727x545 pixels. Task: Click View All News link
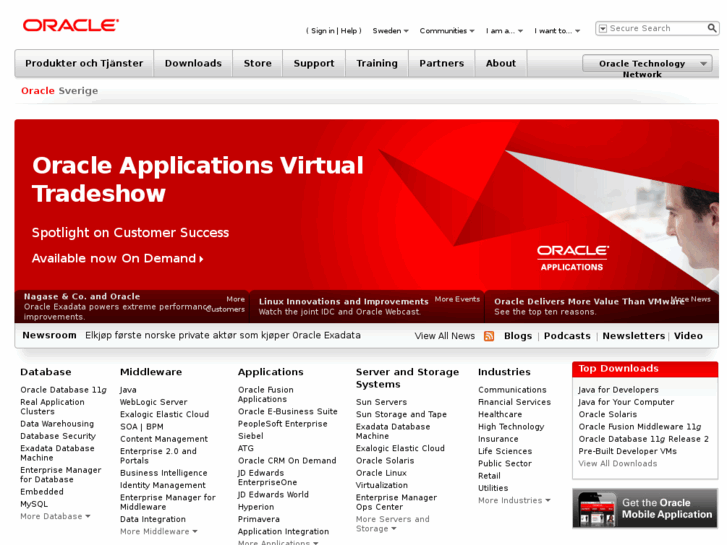pyautogui.click(x=445, y=336)
